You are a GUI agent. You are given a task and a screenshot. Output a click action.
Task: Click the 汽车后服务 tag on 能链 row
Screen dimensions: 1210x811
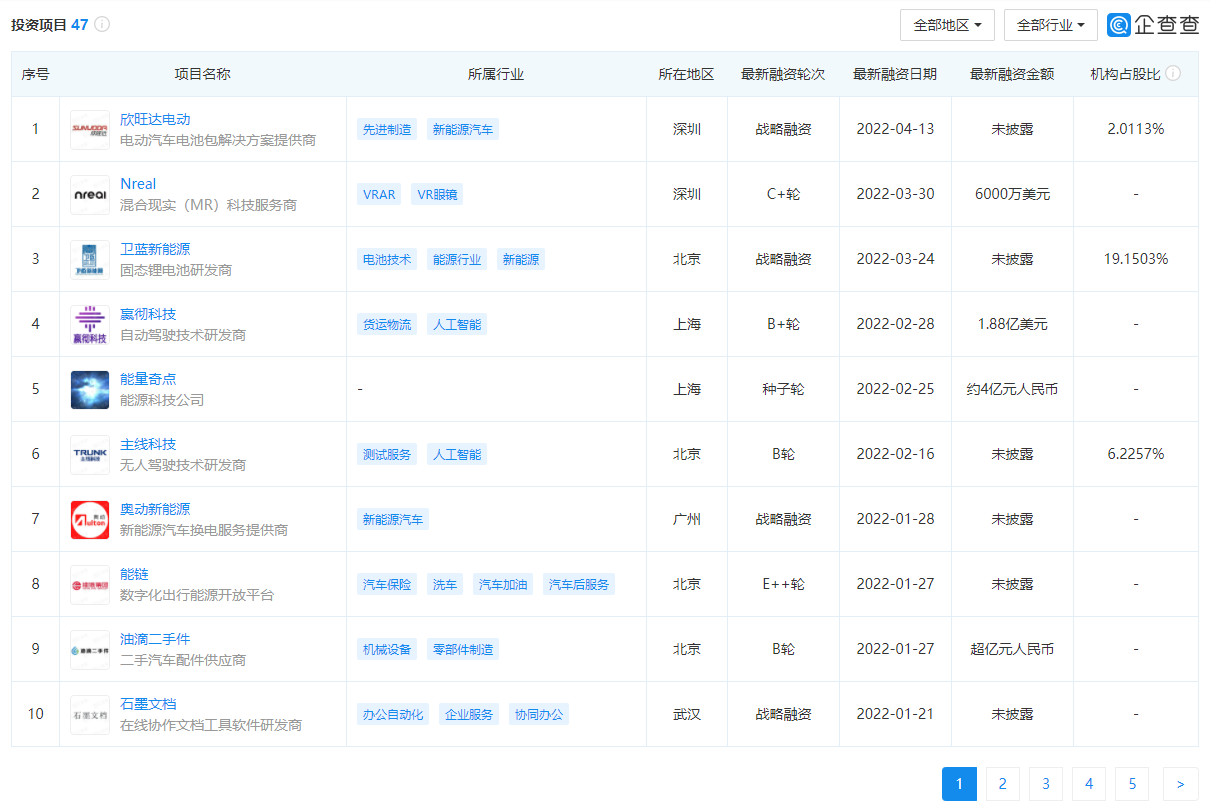[579, 584]
